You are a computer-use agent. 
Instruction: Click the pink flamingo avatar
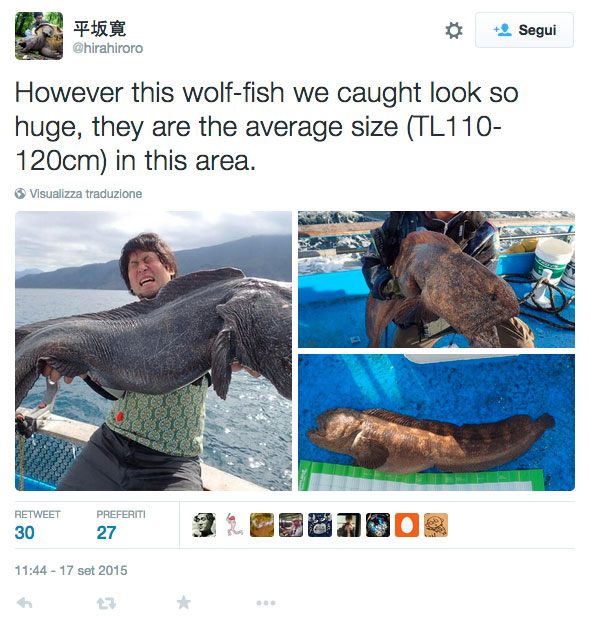(x=233, y=525)
